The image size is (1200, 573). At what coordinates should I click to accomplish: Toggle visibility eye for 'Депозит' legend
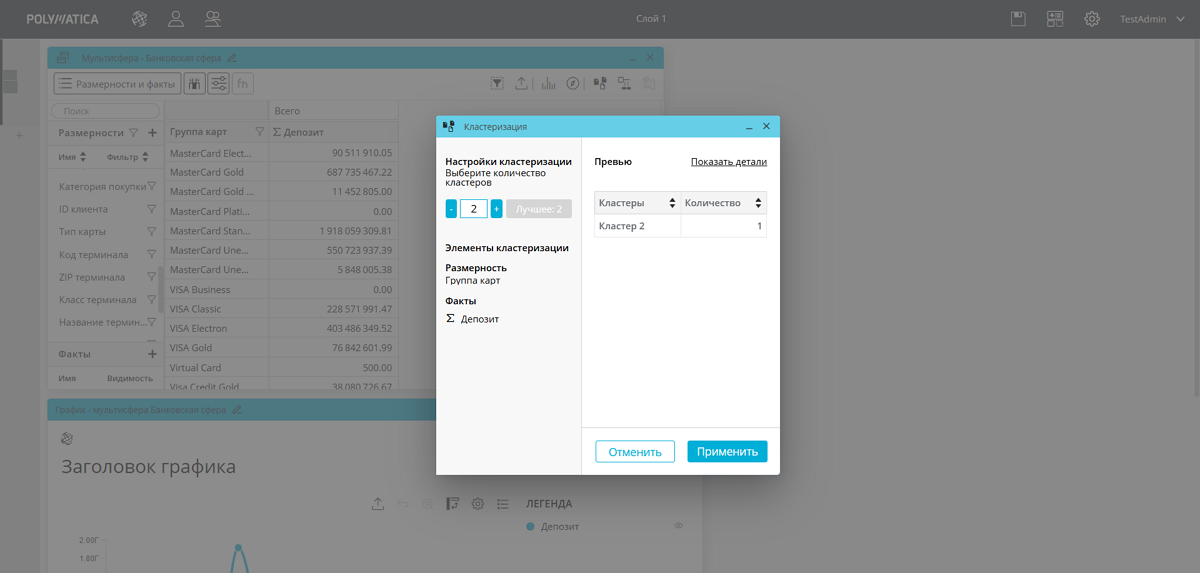click(678, 526)
